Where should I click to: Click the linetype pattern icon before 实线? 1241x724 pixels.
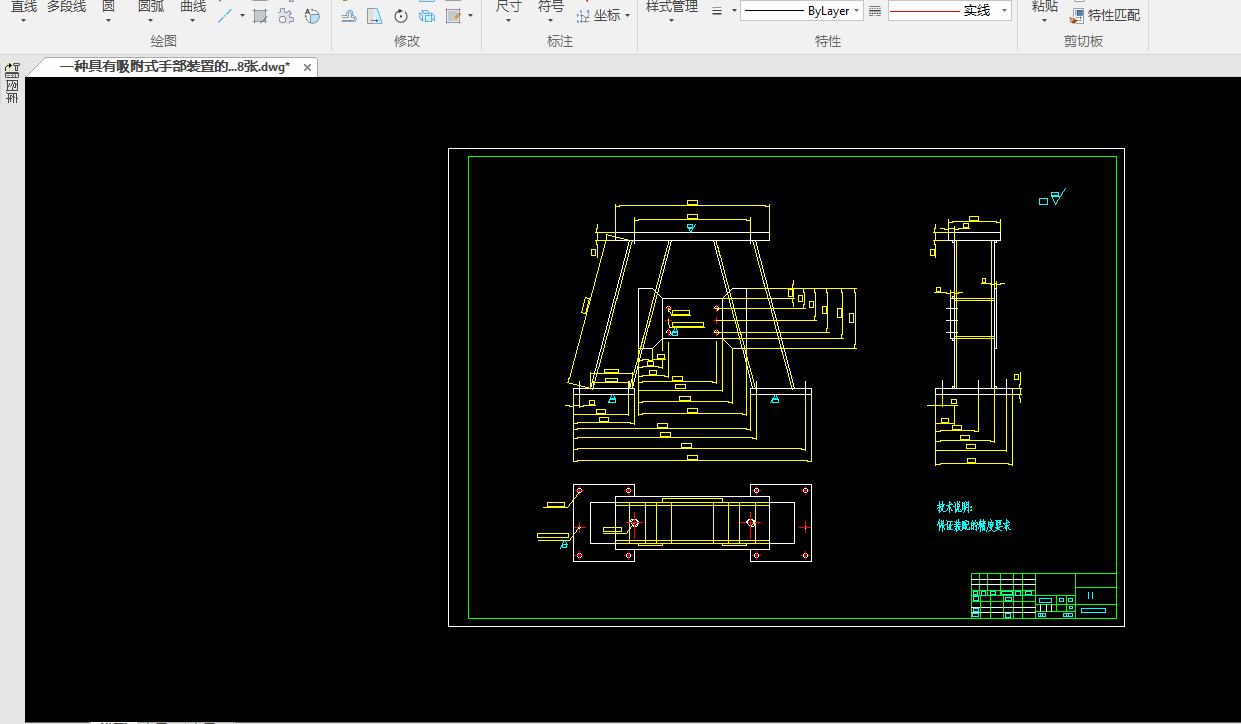[x=875, y=11]
